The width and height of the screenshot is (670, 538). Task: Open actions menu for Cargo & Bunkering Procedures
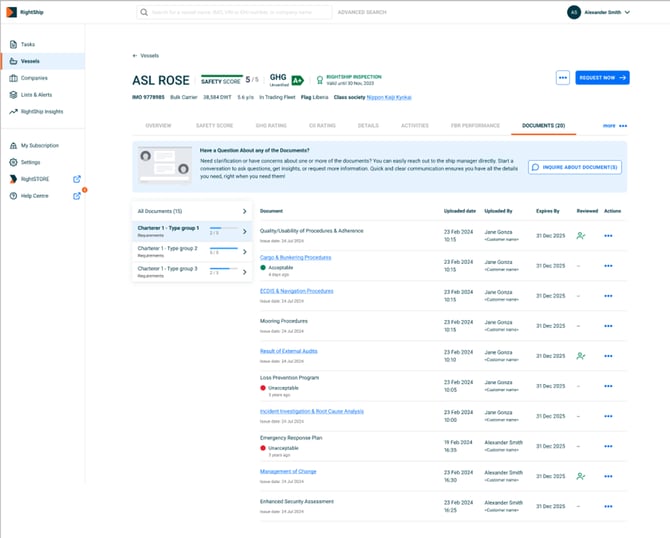tap(608, 266)
